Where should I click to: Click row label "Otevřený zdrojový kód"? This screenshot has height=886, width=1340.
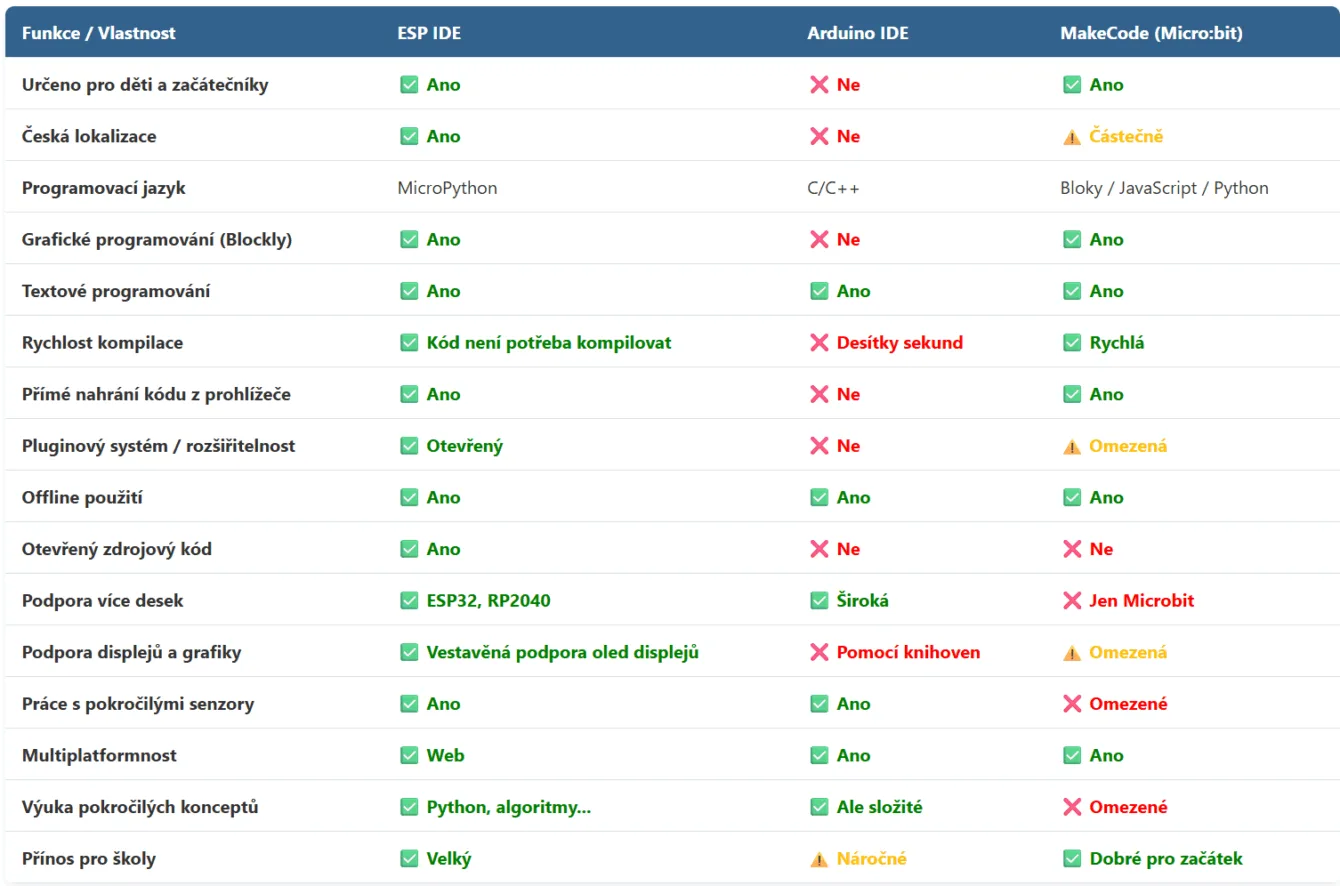(117, 549)
